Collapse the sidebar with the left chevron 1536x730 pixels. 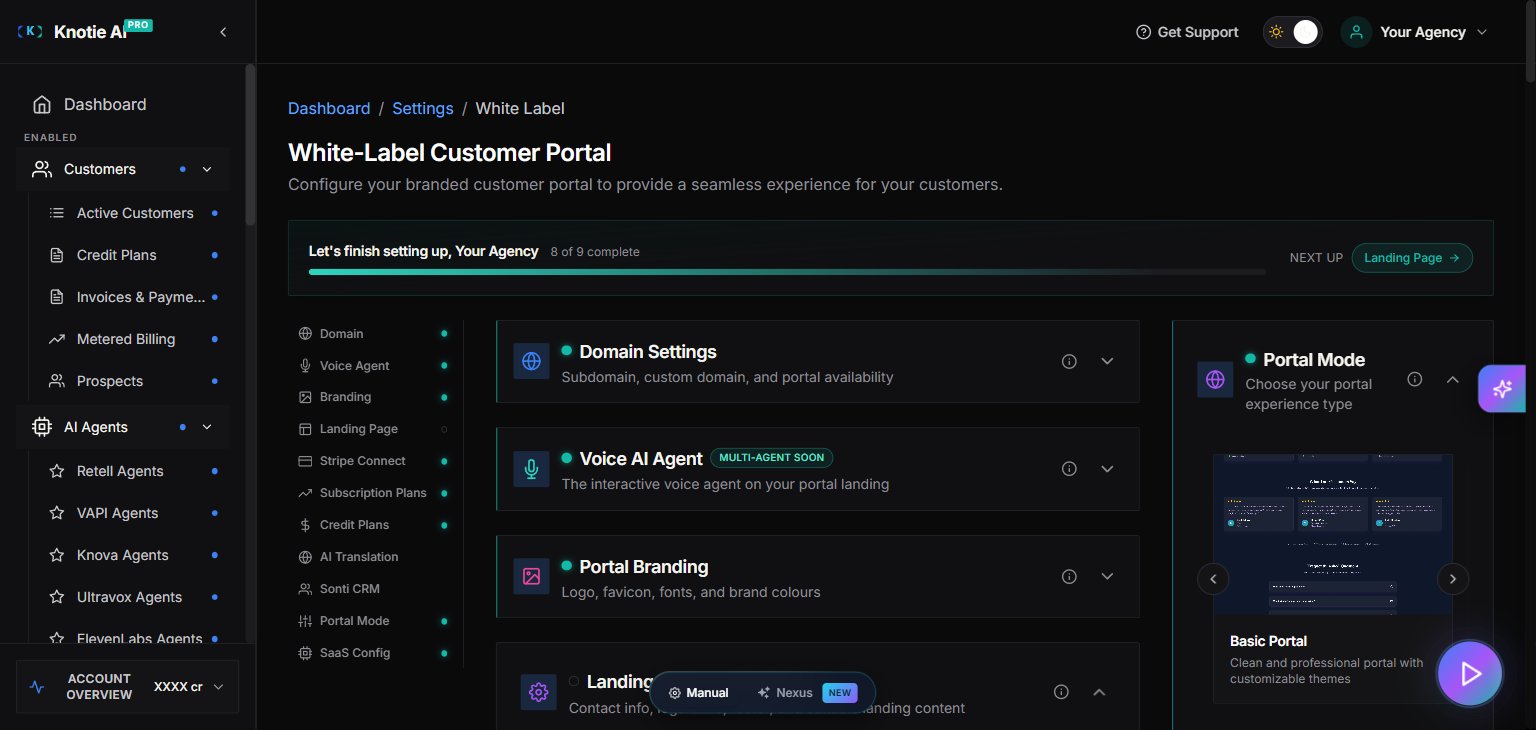pyautogui.click(x=223, y=32)
